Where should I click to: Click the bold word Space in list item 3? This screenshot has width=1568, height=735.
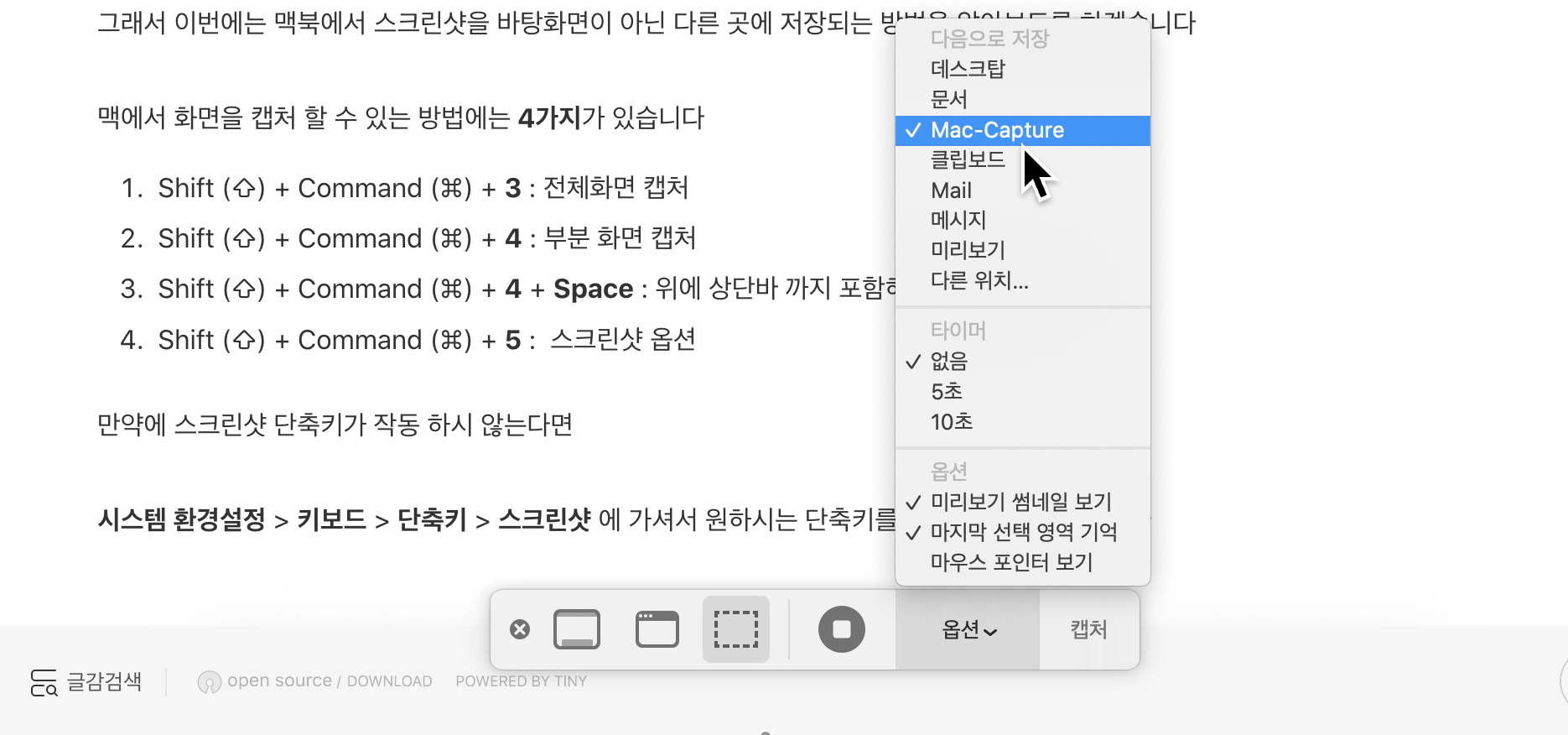(594, 289)
